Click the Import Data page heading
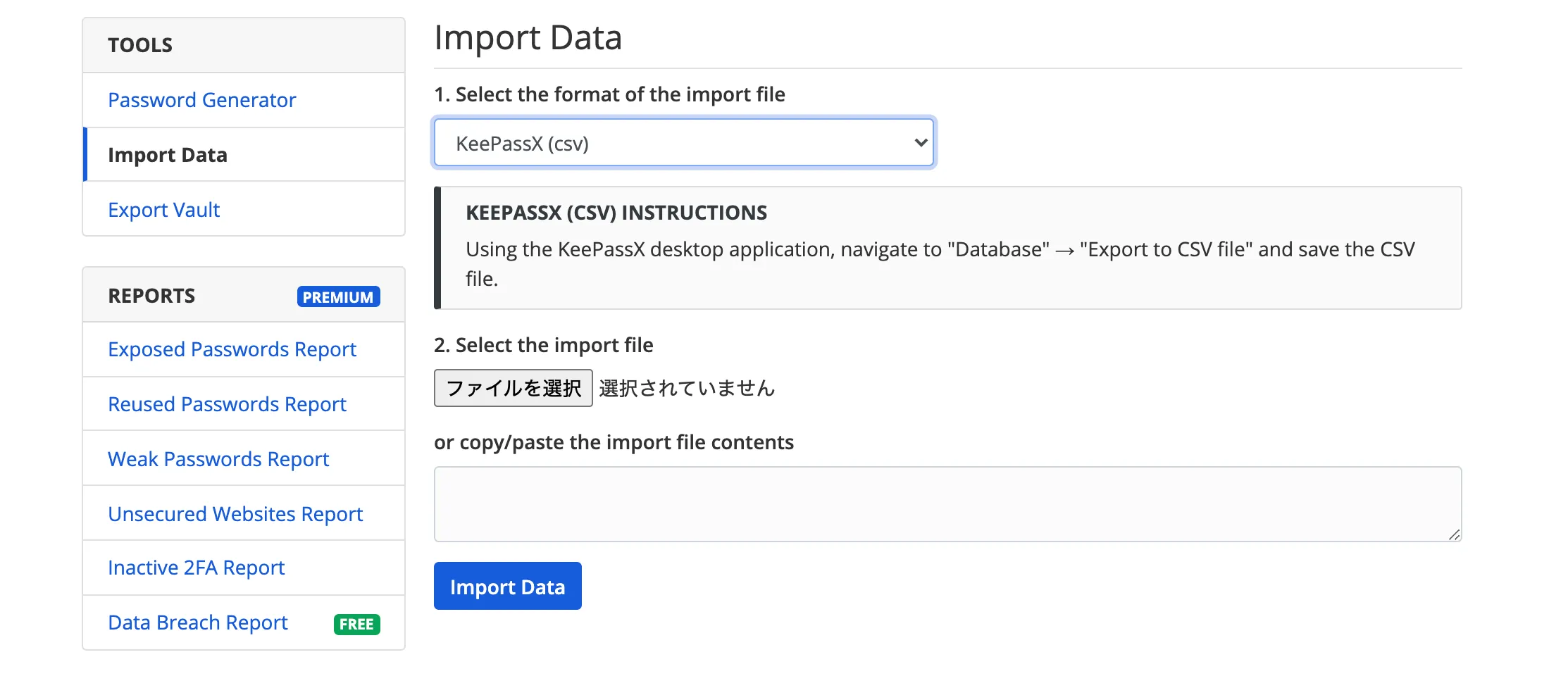Viewport: 1568px width, 676px height. (x=528, y=37)
